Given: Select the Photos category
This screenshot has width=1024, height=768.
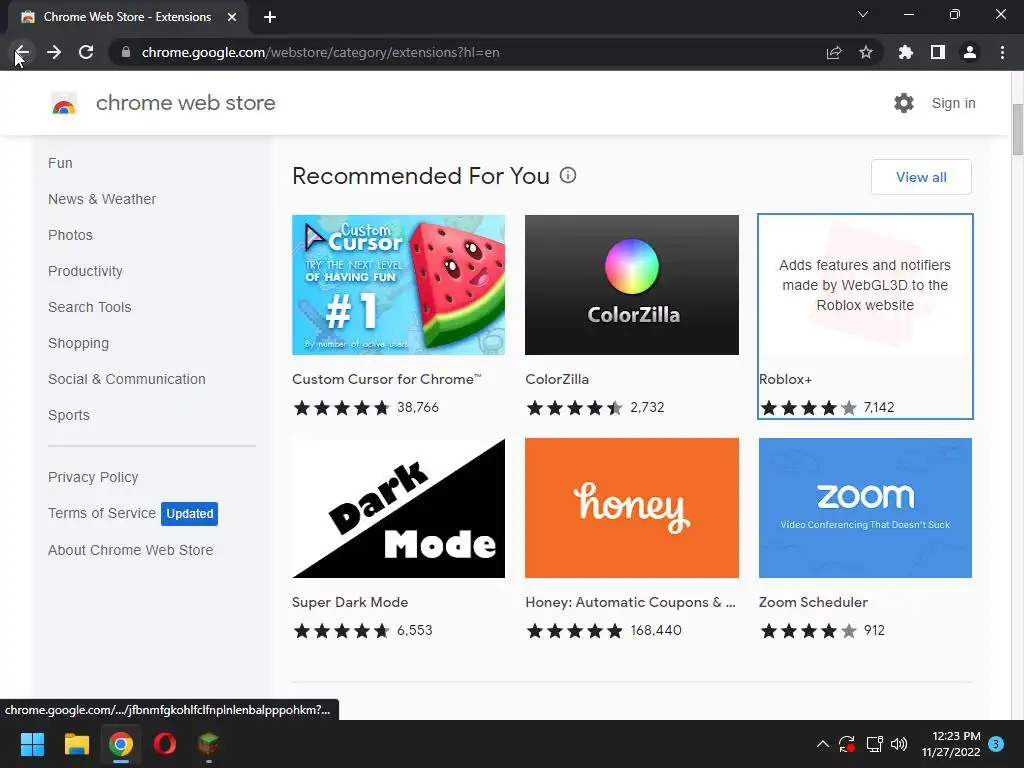Looking at the screenshot, I should click(71, 235).
